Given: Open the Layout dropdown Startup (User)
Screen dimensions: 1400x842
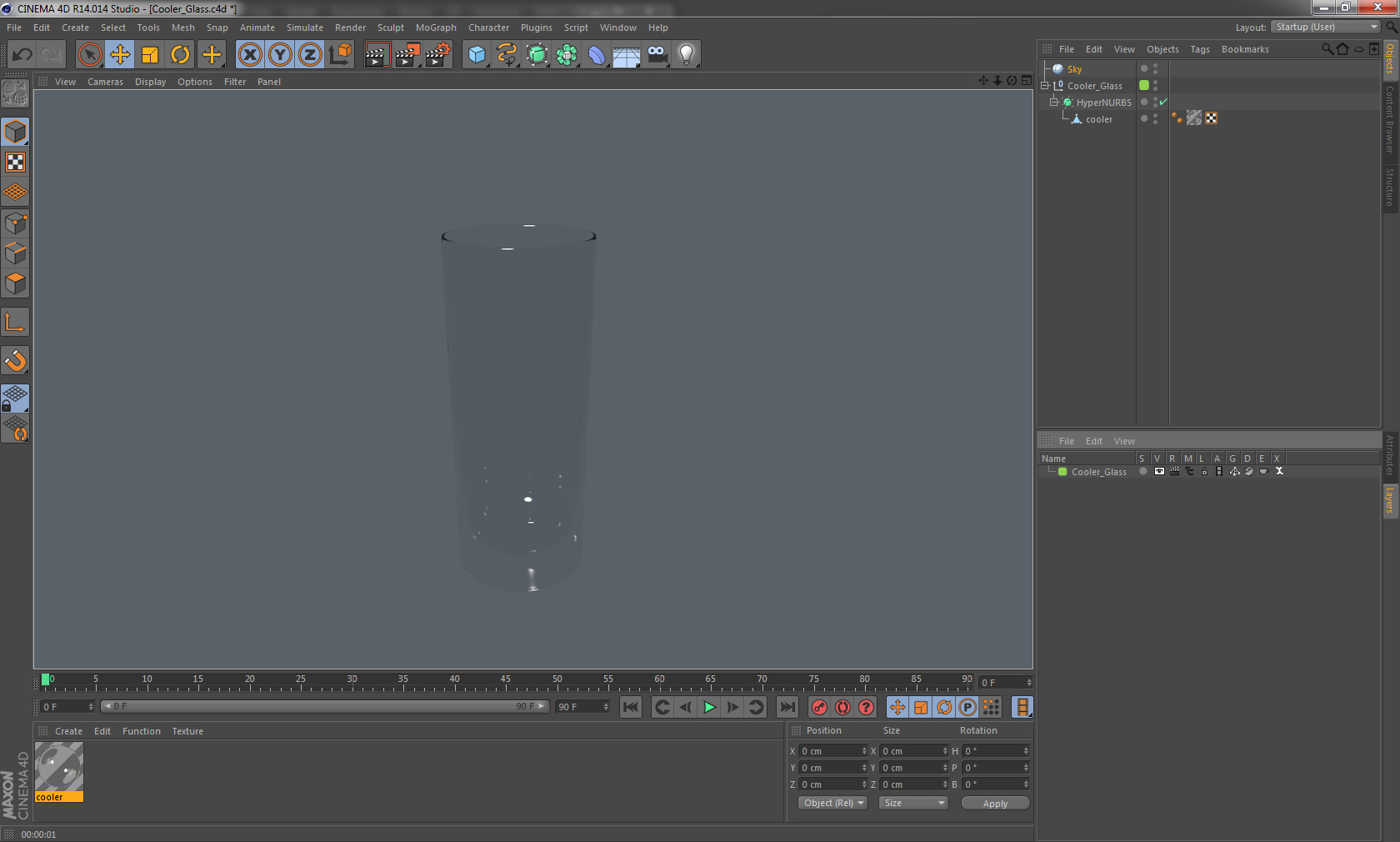Looking at the screenshot, I should pos(1326,27).
